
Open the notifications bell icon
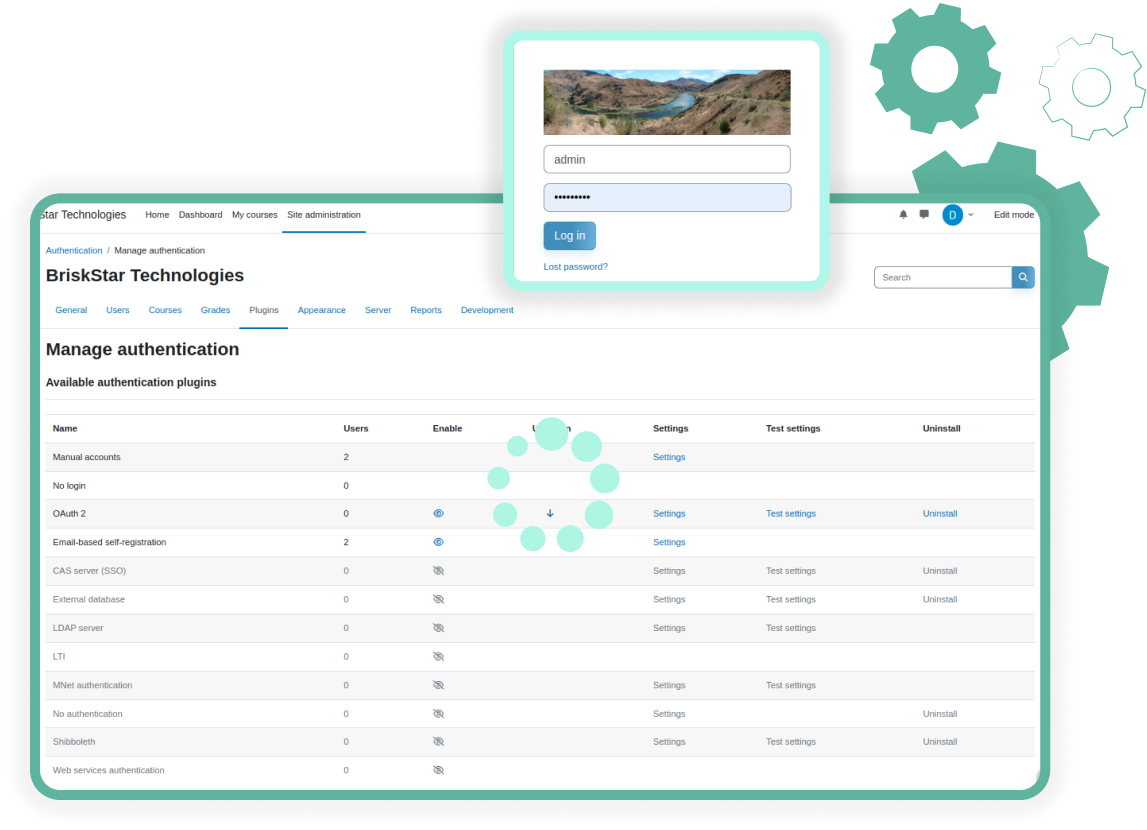click(903, 214)
